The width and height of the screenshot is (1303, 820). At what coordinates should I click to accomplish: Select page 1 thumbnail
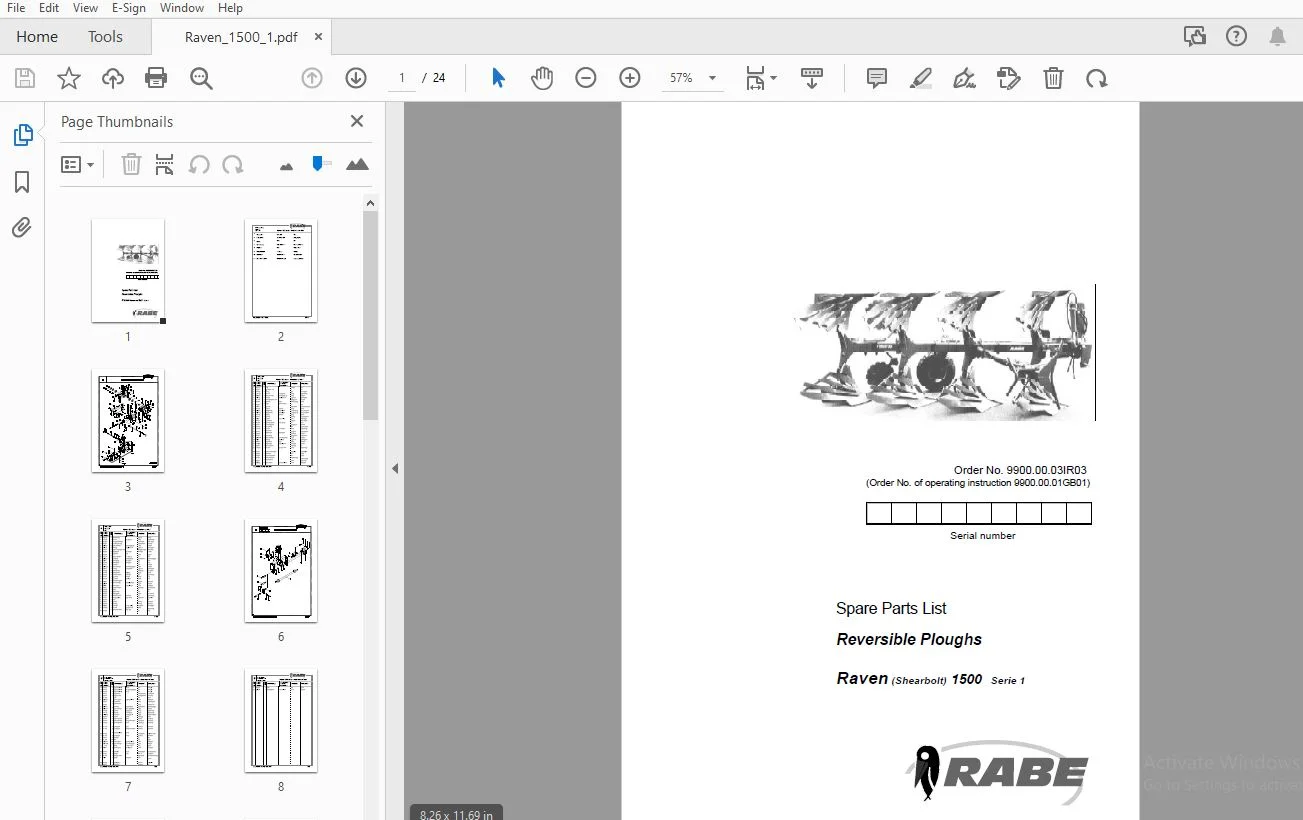point(128,271)
